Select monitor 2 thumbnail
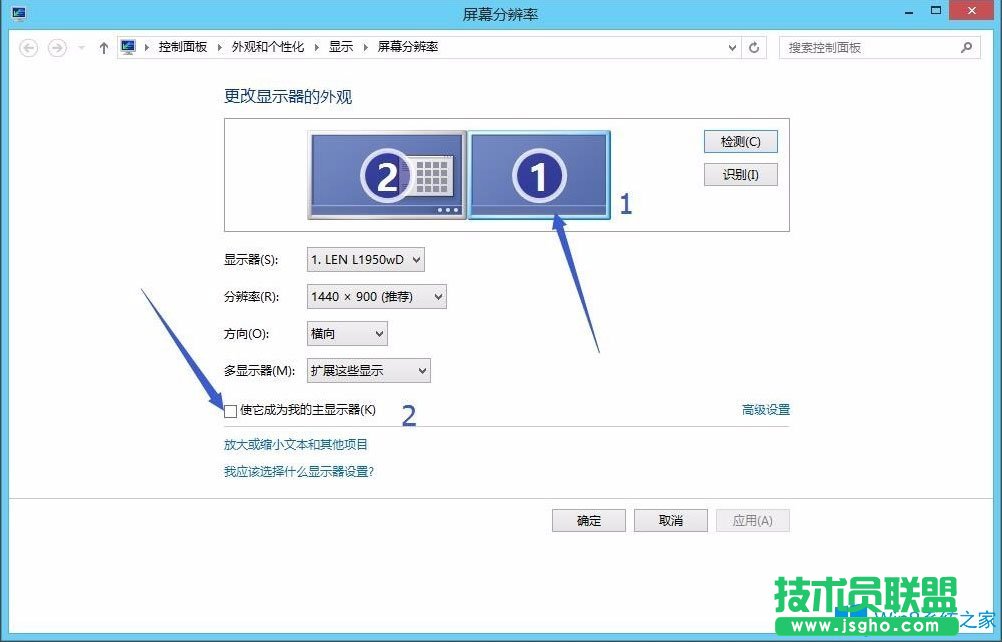The image size is (1002, 642). pyautogui.click(x=387, y=173)
